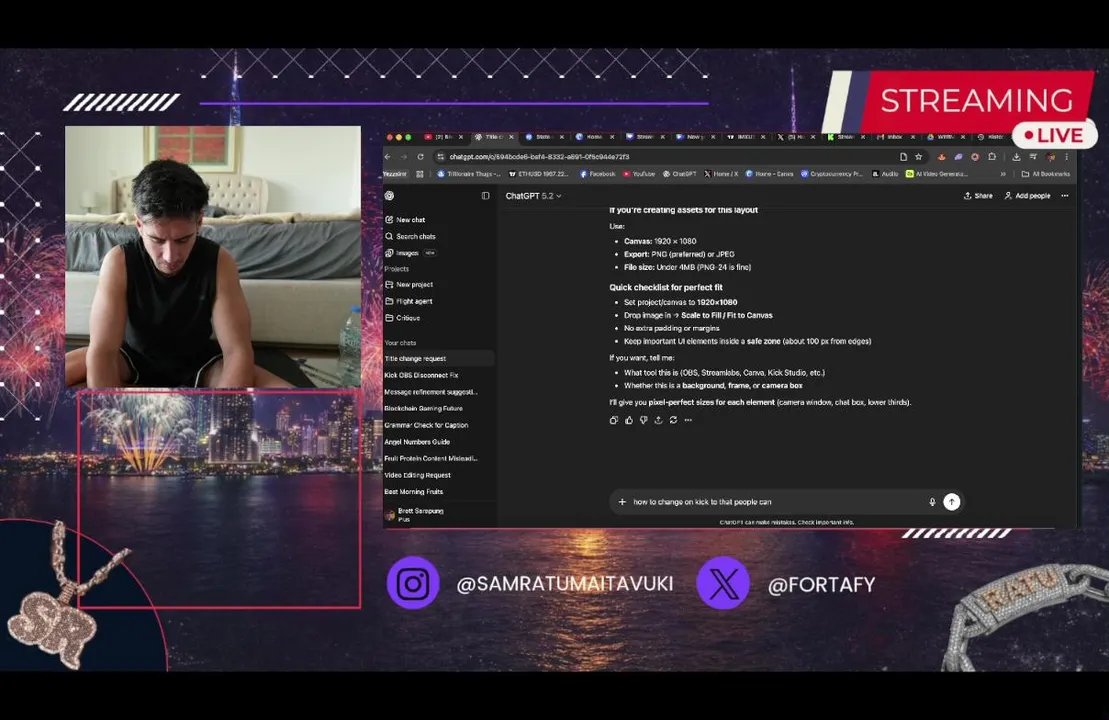The height and width of the screenshot is (720, 1109).
Task: Create a New project in the sidebar
Action: (x=409, y=284)
